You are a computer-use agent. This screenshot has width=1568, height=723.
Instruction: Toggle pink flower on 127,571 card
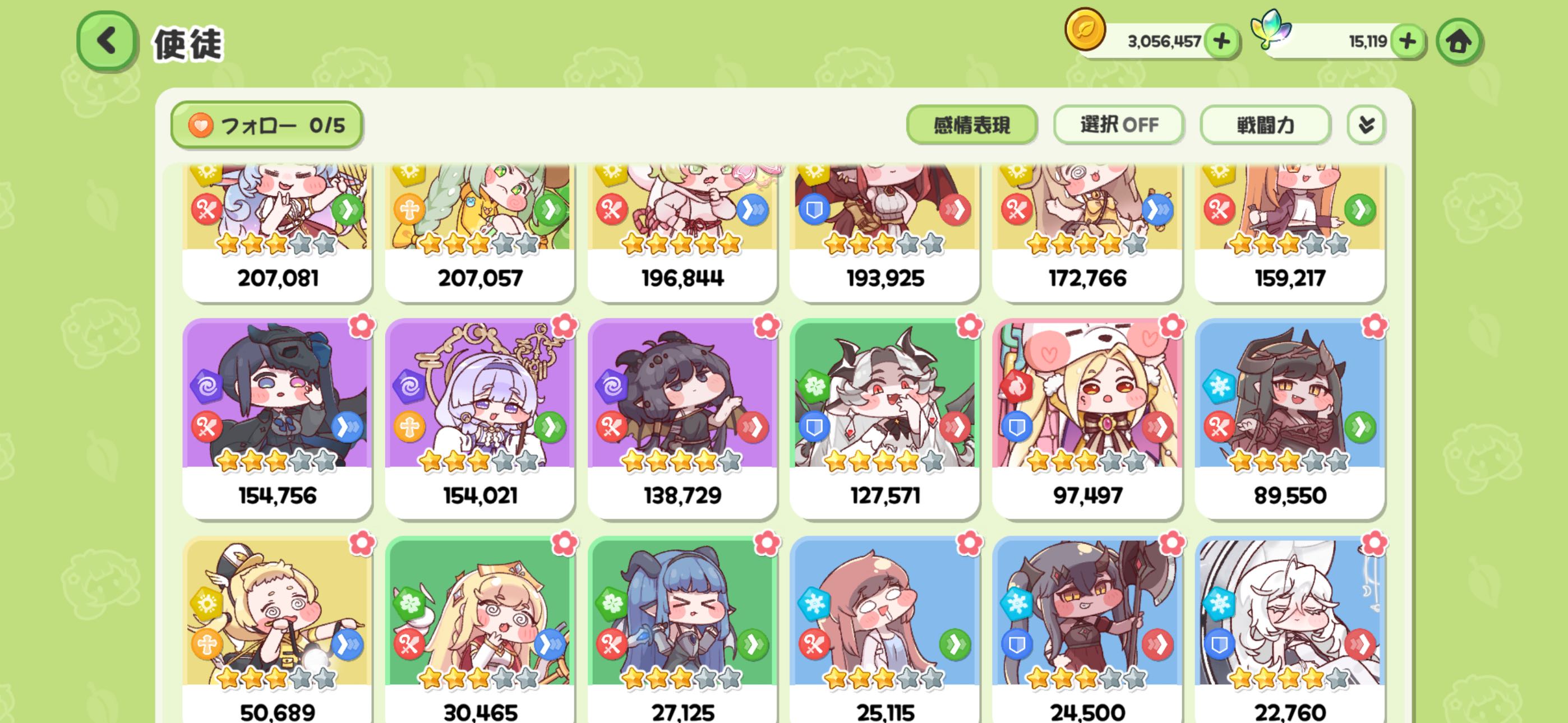[x=969, y=326]
